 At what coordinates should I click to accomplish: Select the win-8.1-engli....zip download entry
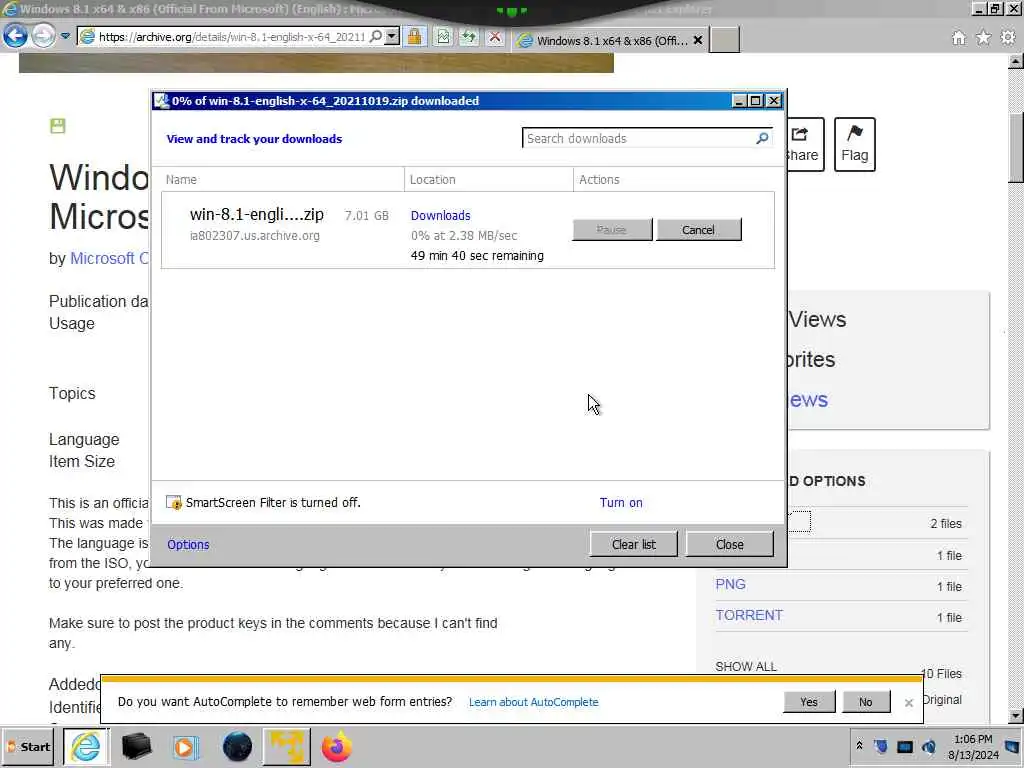click(x=468, y=230)
